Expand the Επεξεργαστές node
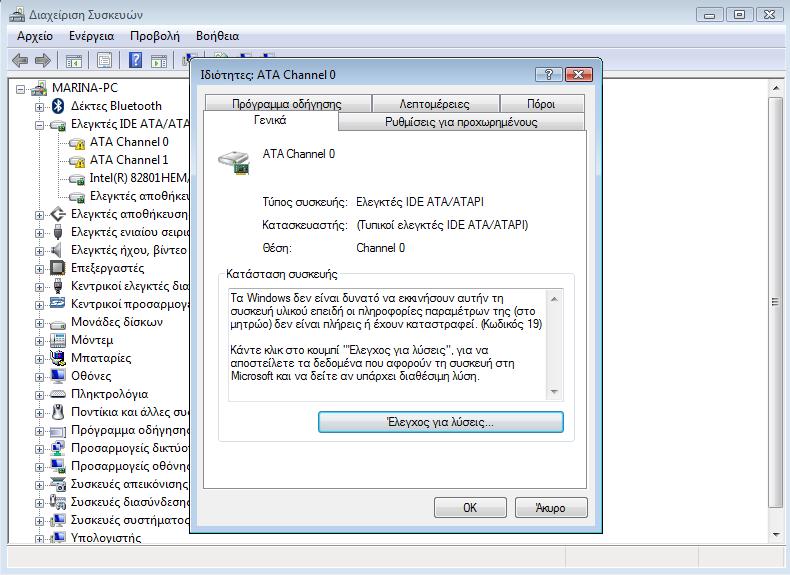Viewport: 790px width, 575px height. (x=39, y=269)
